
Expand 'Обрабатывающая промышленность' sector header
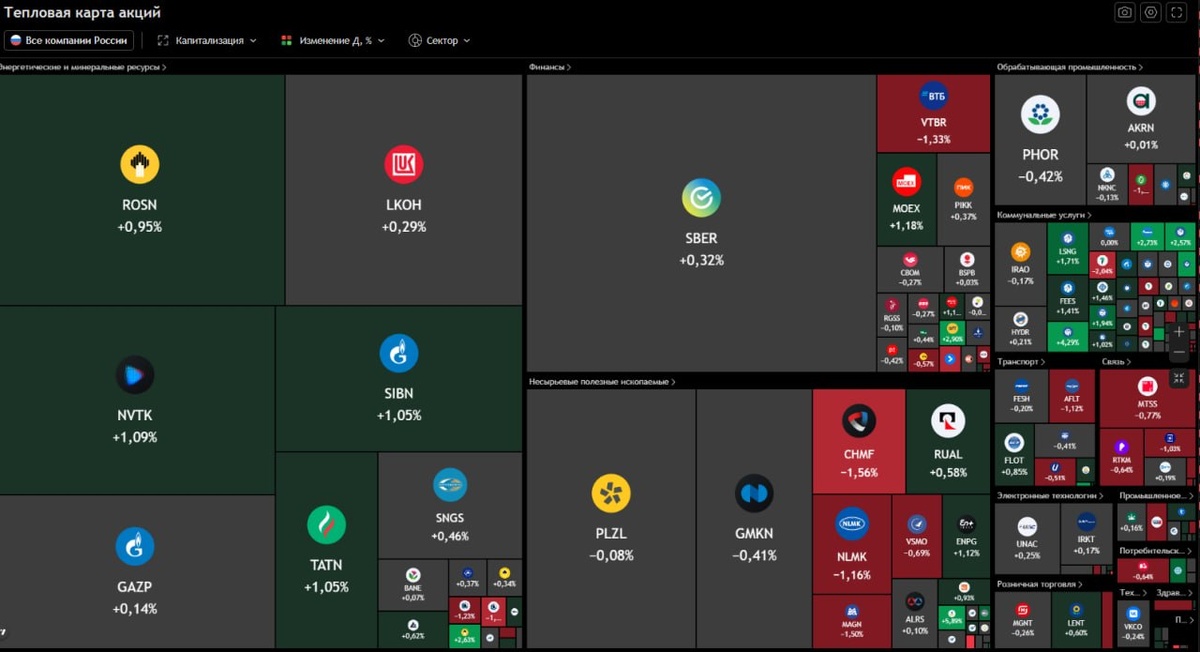[x=1070, y=67]
